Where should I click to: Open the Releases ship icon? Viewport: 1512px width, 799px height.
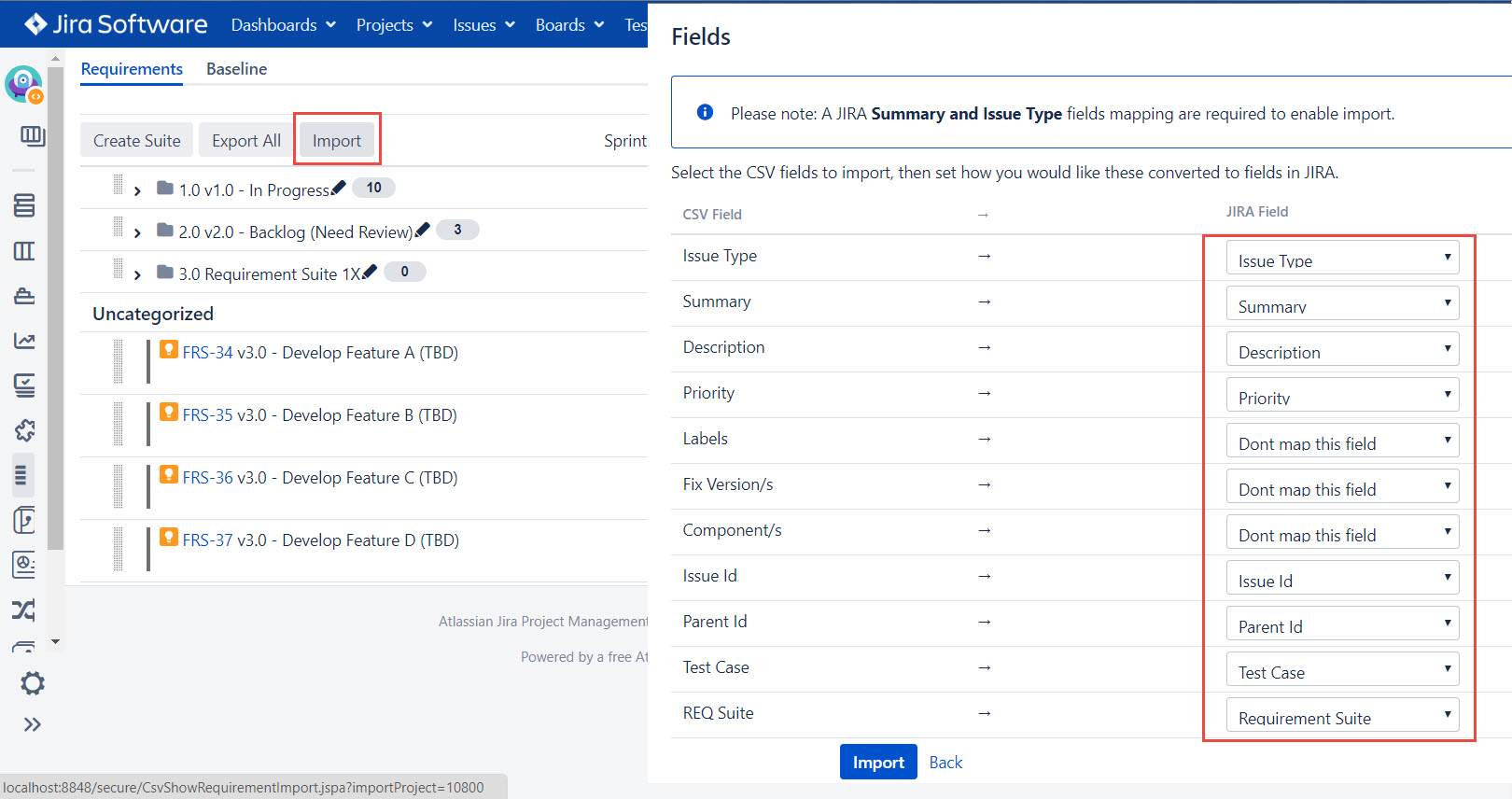coord(24,296)
